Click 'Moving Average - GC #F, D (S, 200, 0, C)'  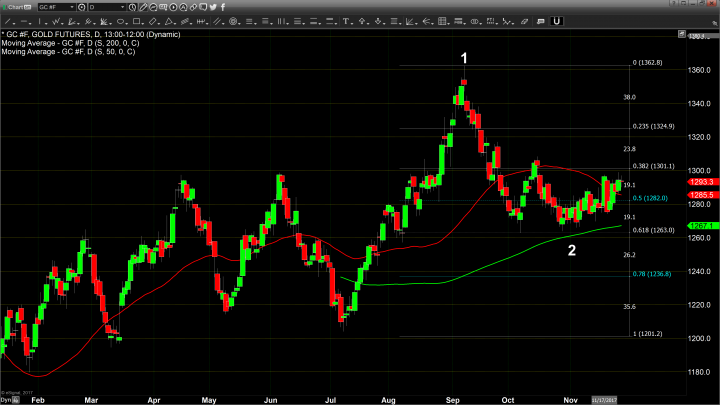(x=70, y=43)
